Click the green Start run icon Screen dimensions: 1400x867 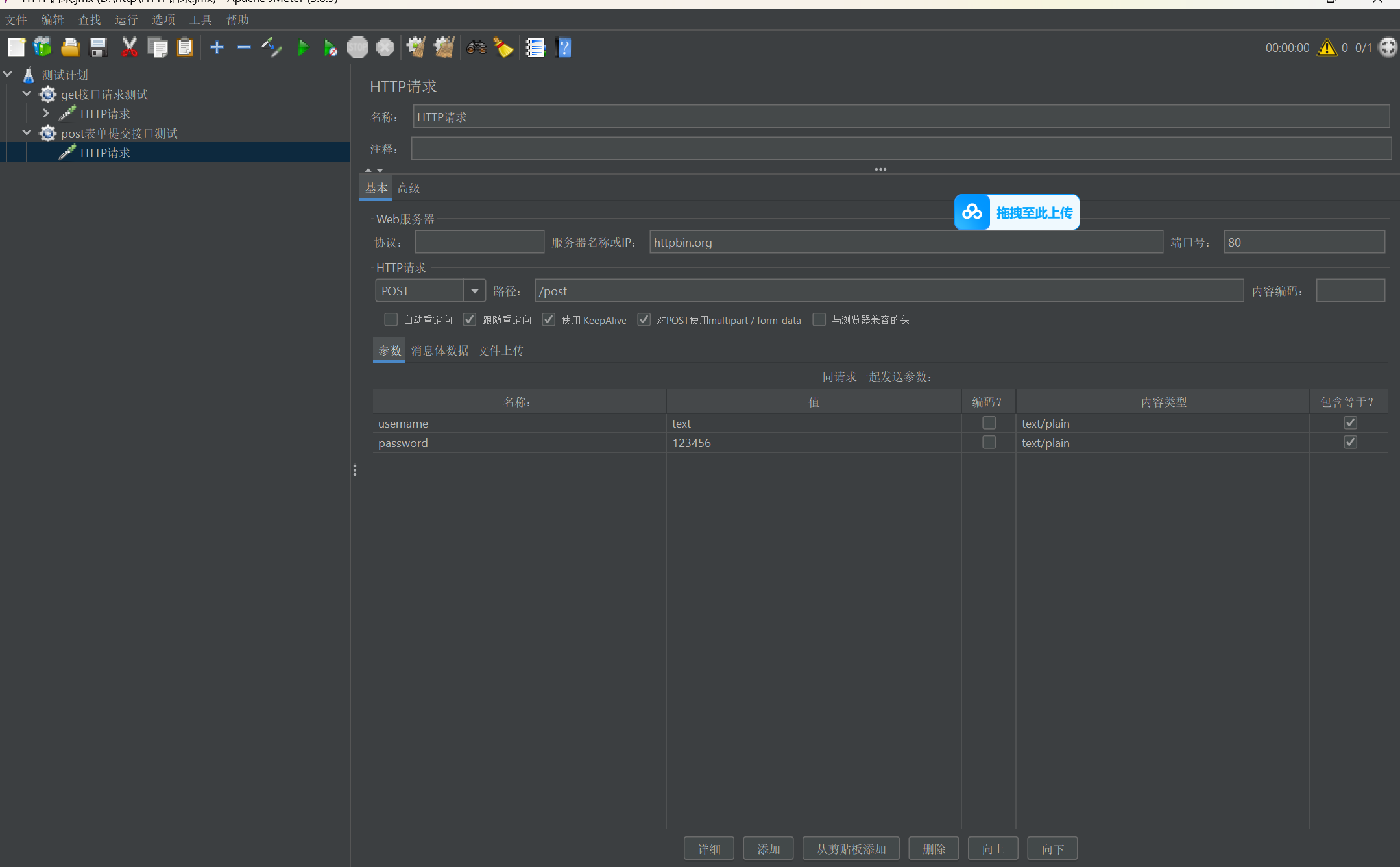[302, 47]
